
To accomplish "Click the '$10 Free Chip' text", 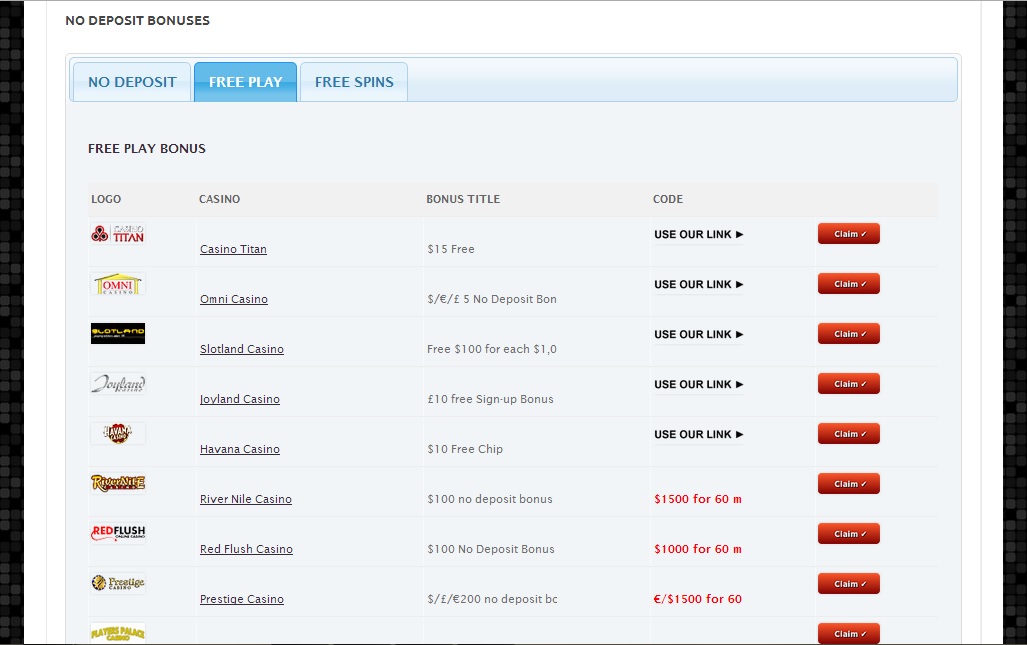I will (x=465, y=449).
